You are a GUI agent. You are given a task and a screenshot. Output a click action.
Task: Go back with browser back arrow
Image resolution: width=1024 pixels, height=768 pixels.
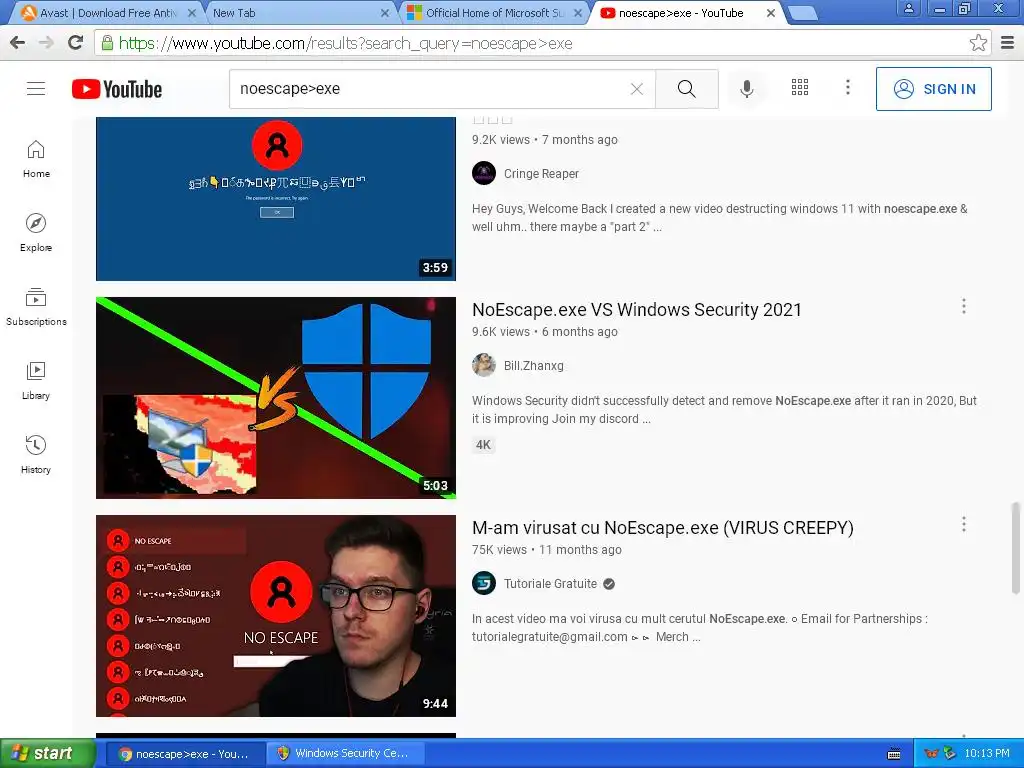pyautogui.click(x=18, y=43)
